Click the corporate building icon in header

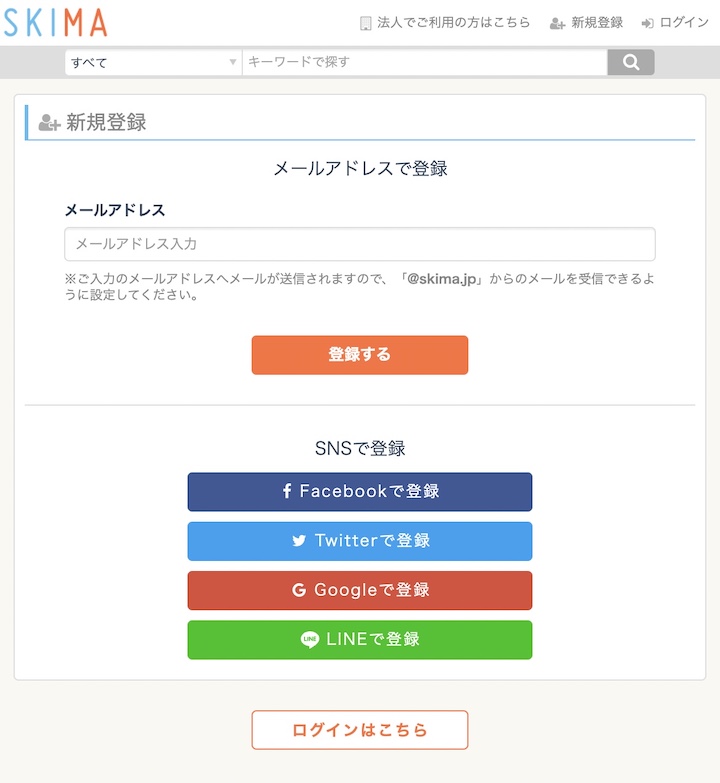point(366,23)
